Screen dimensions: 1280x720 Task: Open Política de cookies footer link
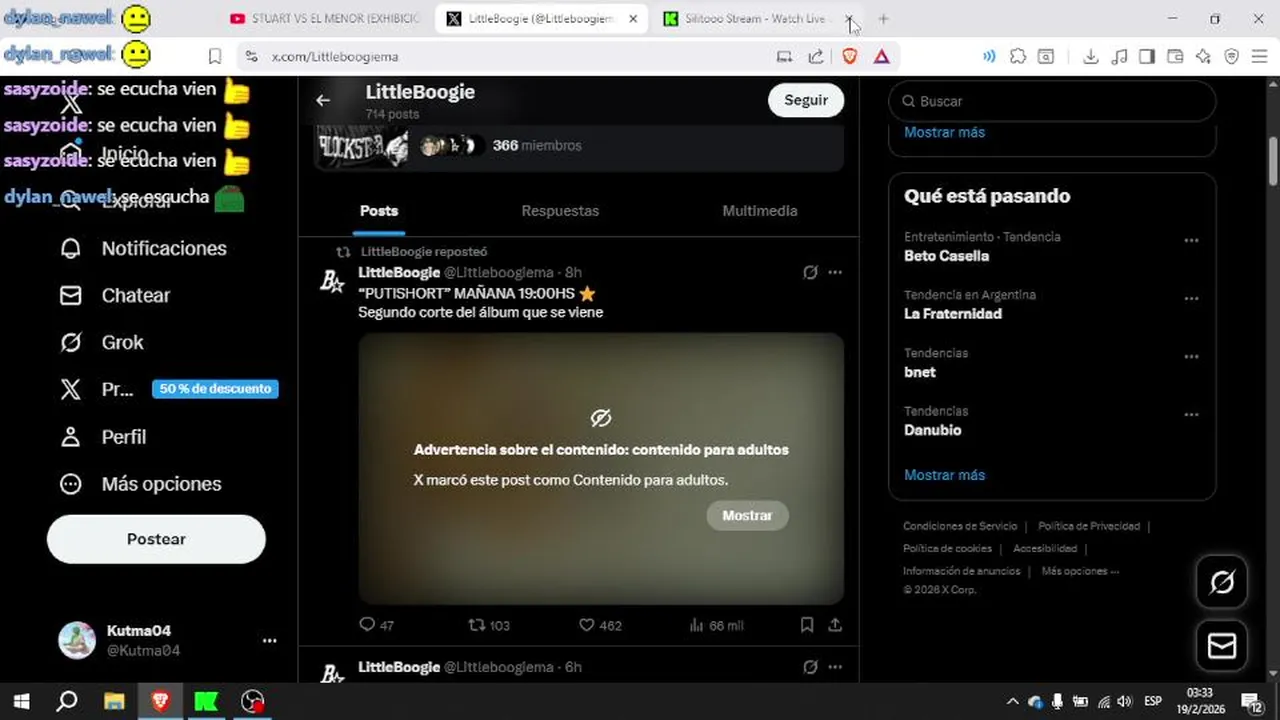coord(947,548)
